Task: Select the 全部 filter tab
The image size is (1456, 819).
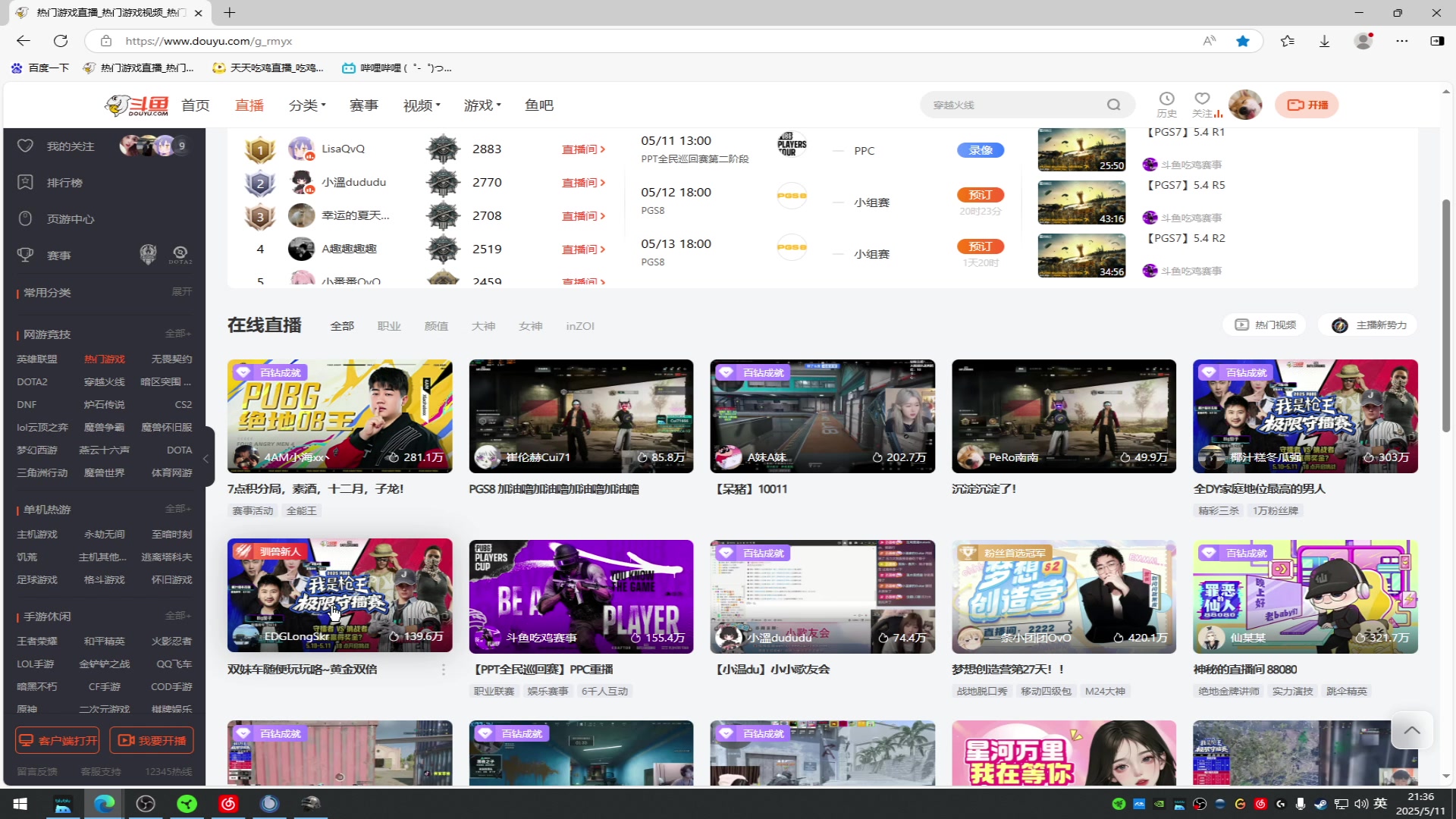Action: (342, 326)
